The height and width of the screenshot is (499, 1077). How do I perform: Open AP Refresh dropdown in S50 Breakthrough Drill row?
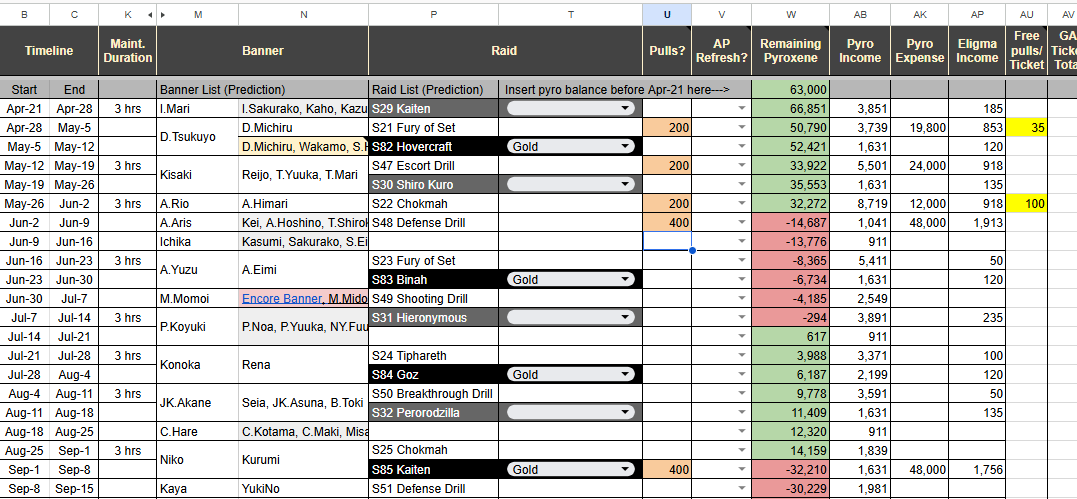[x=741, y=394]
